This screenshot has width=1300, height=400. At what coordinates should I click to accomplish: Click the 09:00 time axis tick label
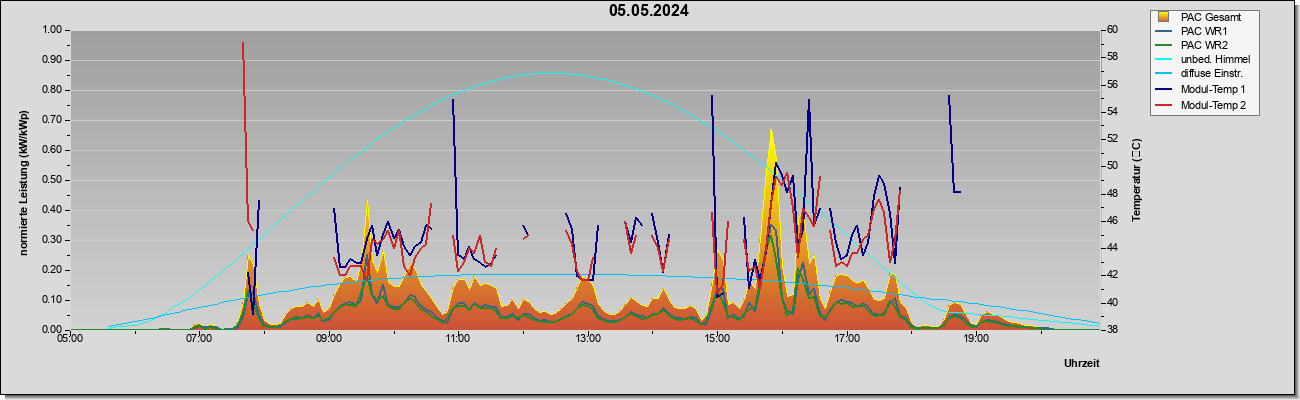(x=329, y=338)
